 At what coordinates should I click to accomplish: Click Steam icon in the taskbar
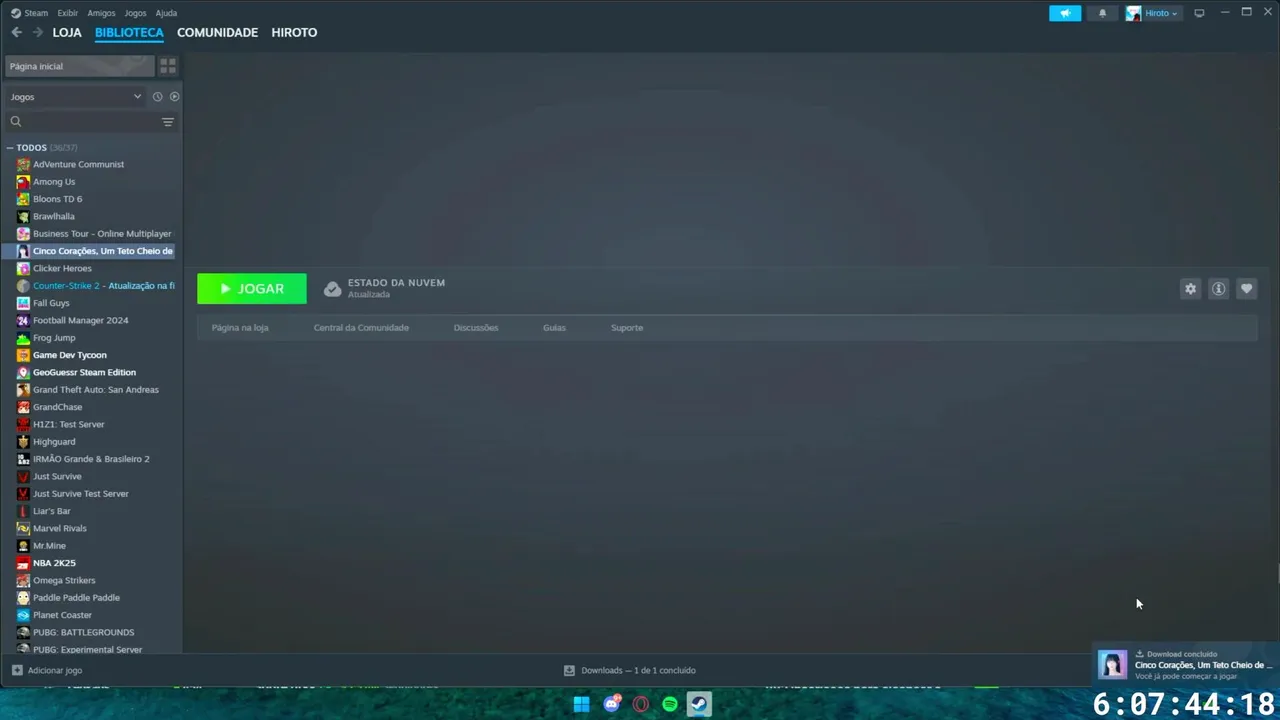[699, 704]
